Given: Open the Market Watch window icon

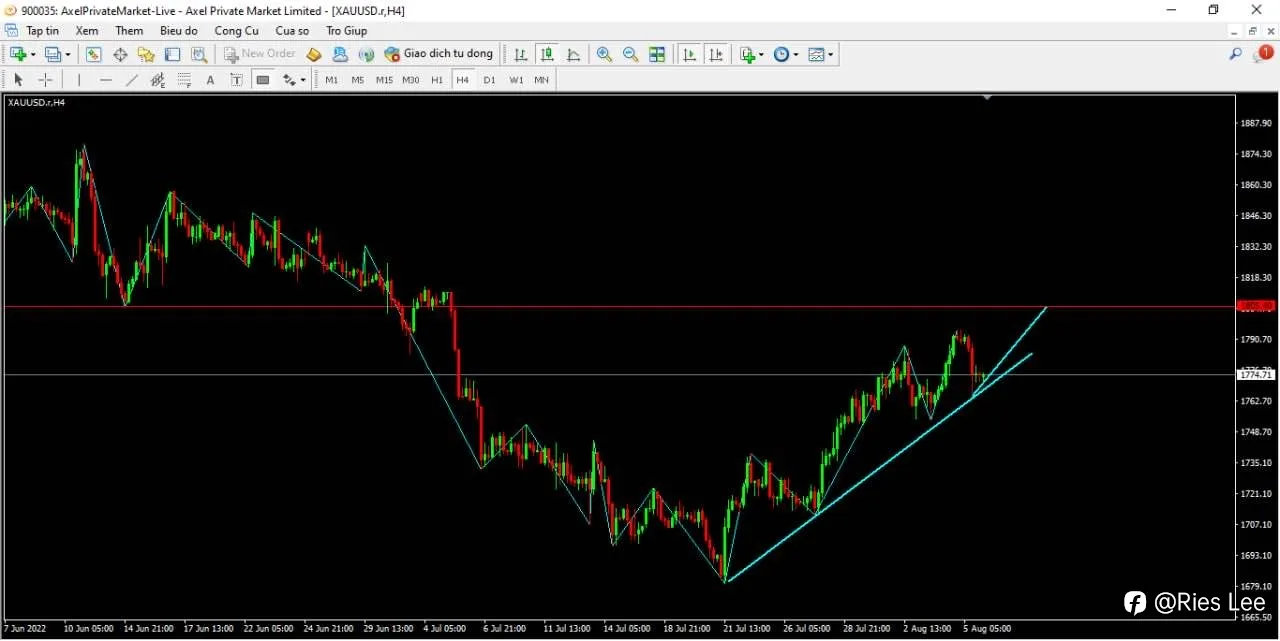Looking at the screenshot, I should coord(94,54).
